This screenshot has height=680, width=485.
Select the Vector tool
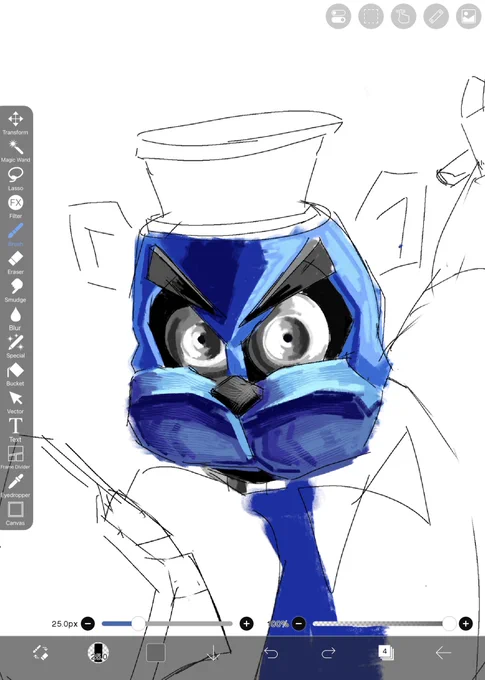(x=16, y=402)
